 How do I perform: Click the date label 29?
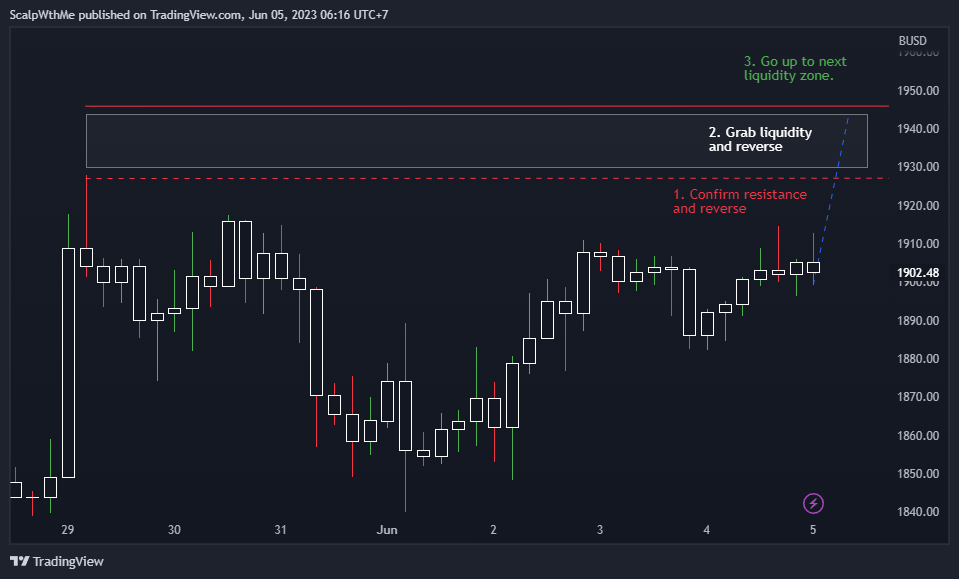pos(67,529)
